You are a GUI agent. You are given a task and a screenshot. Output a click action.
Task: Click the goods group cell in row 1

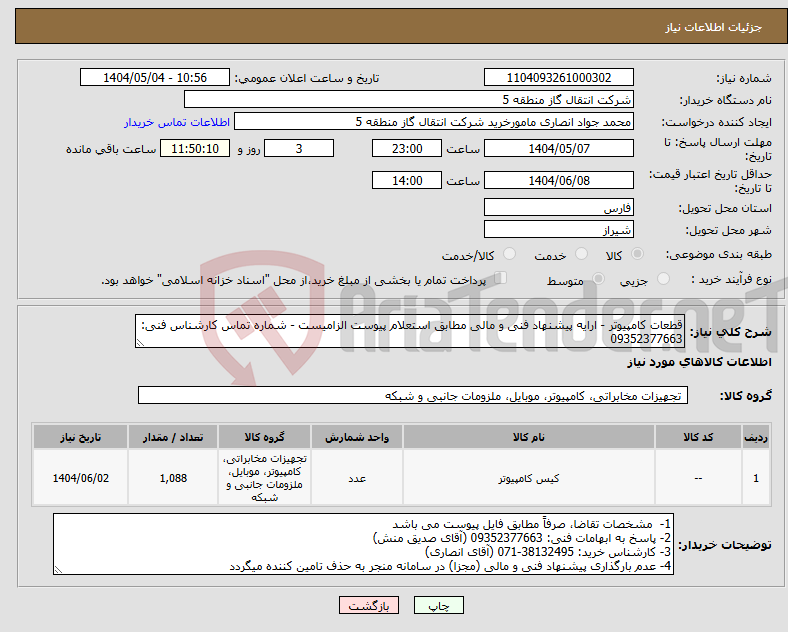point(264,478)
